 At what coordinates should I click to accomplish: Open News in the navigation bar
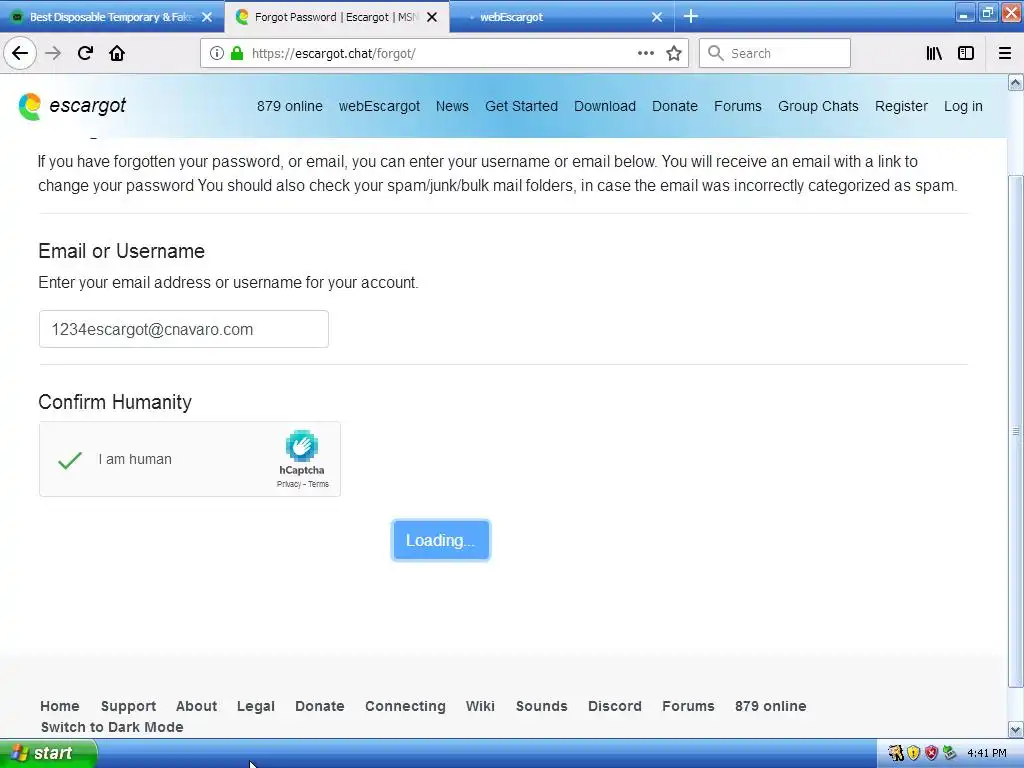pos(452,106)
